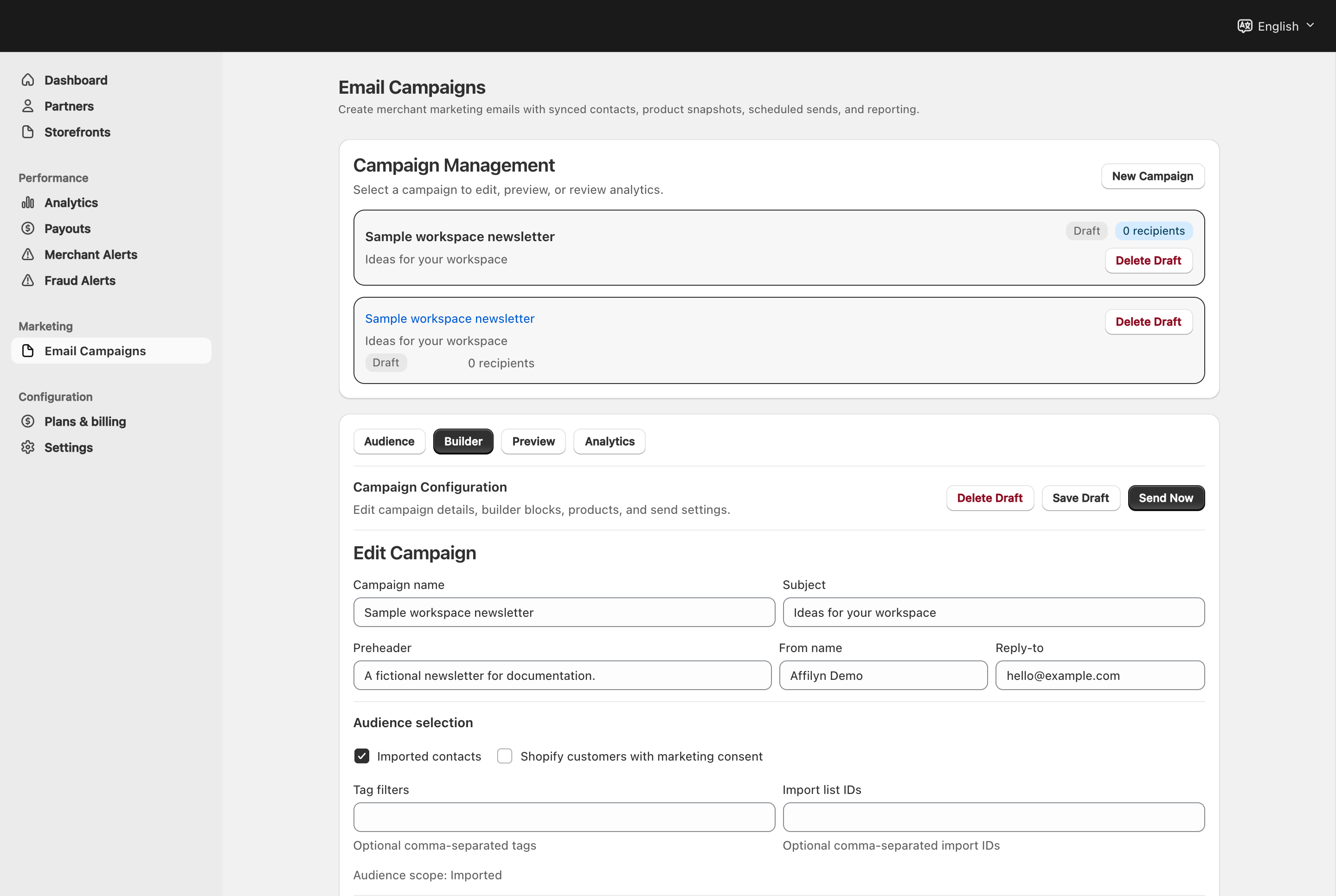Click Delete Draft in Campaign Configuration
This screenshot has width=1336, height=896.
click(990, 498)
